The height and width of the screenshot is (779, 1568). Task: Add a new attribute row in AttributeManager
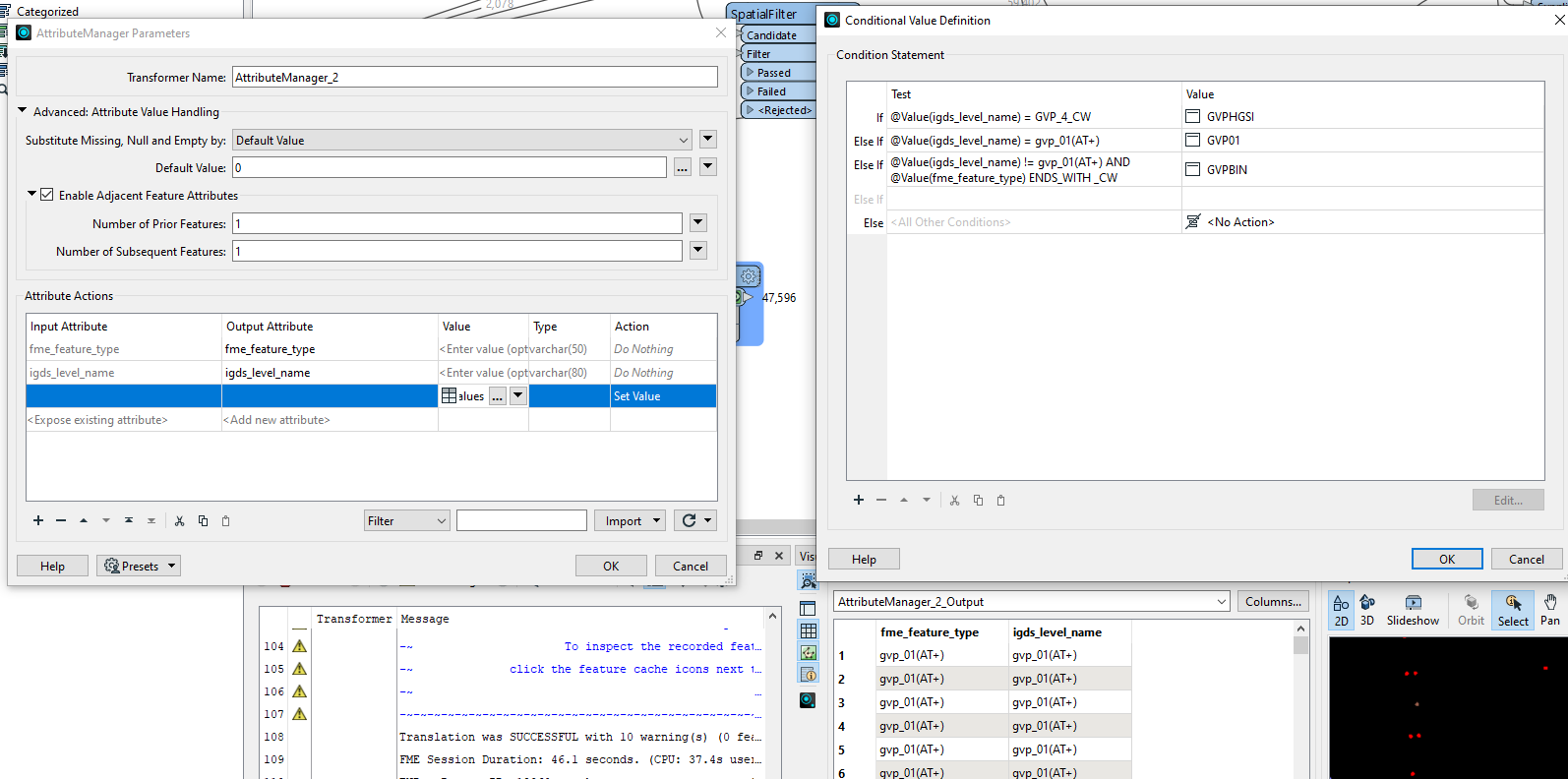click(x=38, y=521)
